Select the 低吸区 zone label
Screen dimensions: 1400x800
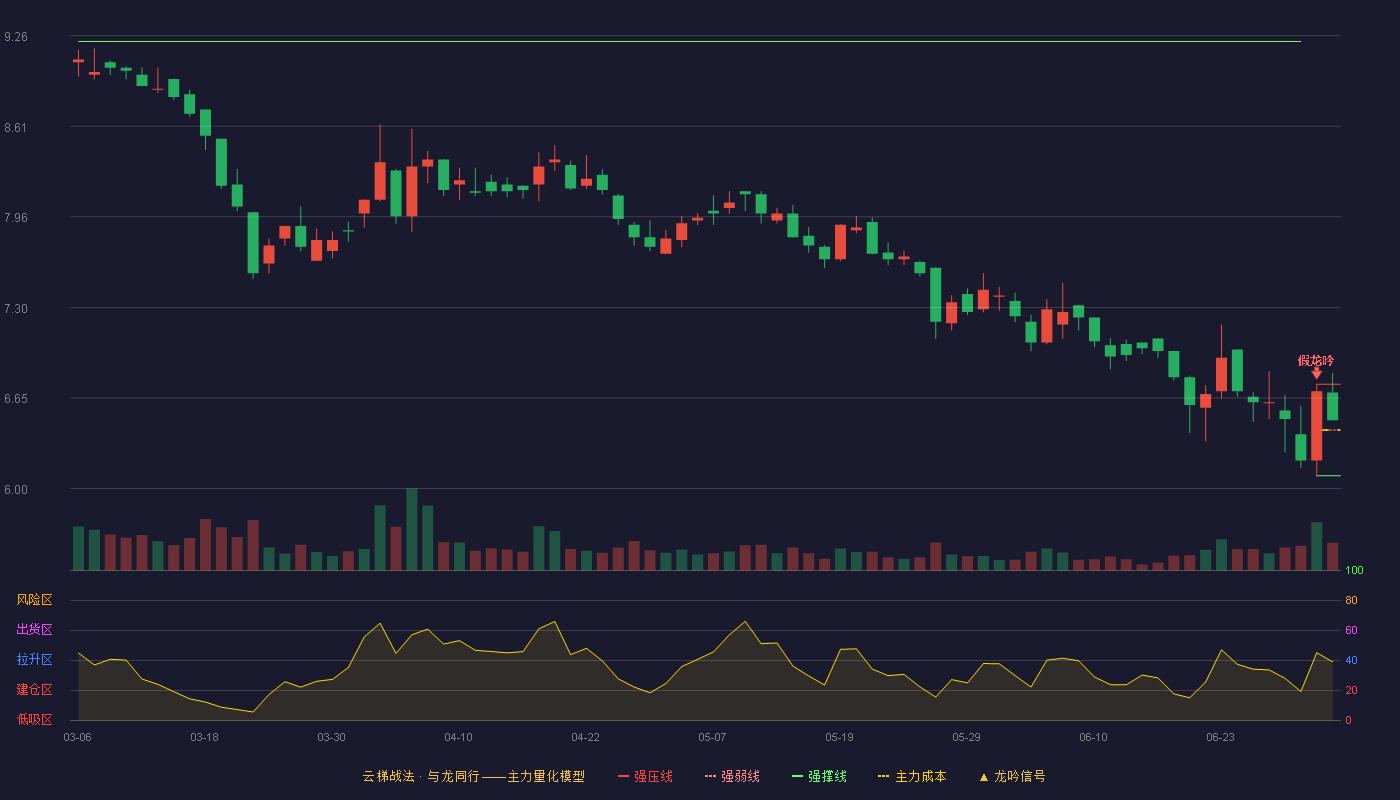click(x=35, y=719)
